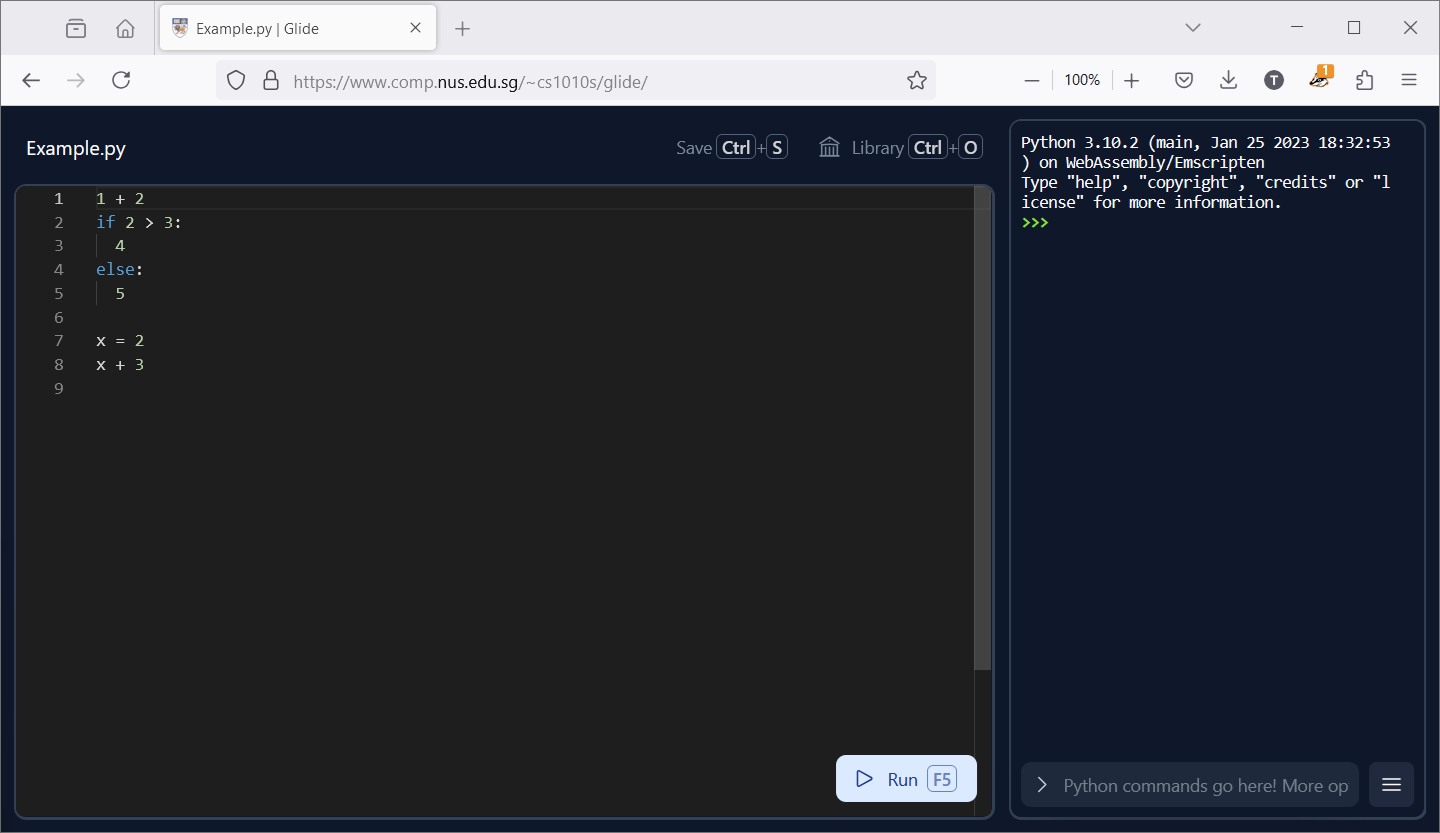The image size is (1440, 833).
Task: Zoom in with the plus button
Action: pyautogui.click(x=1131, y=81)
